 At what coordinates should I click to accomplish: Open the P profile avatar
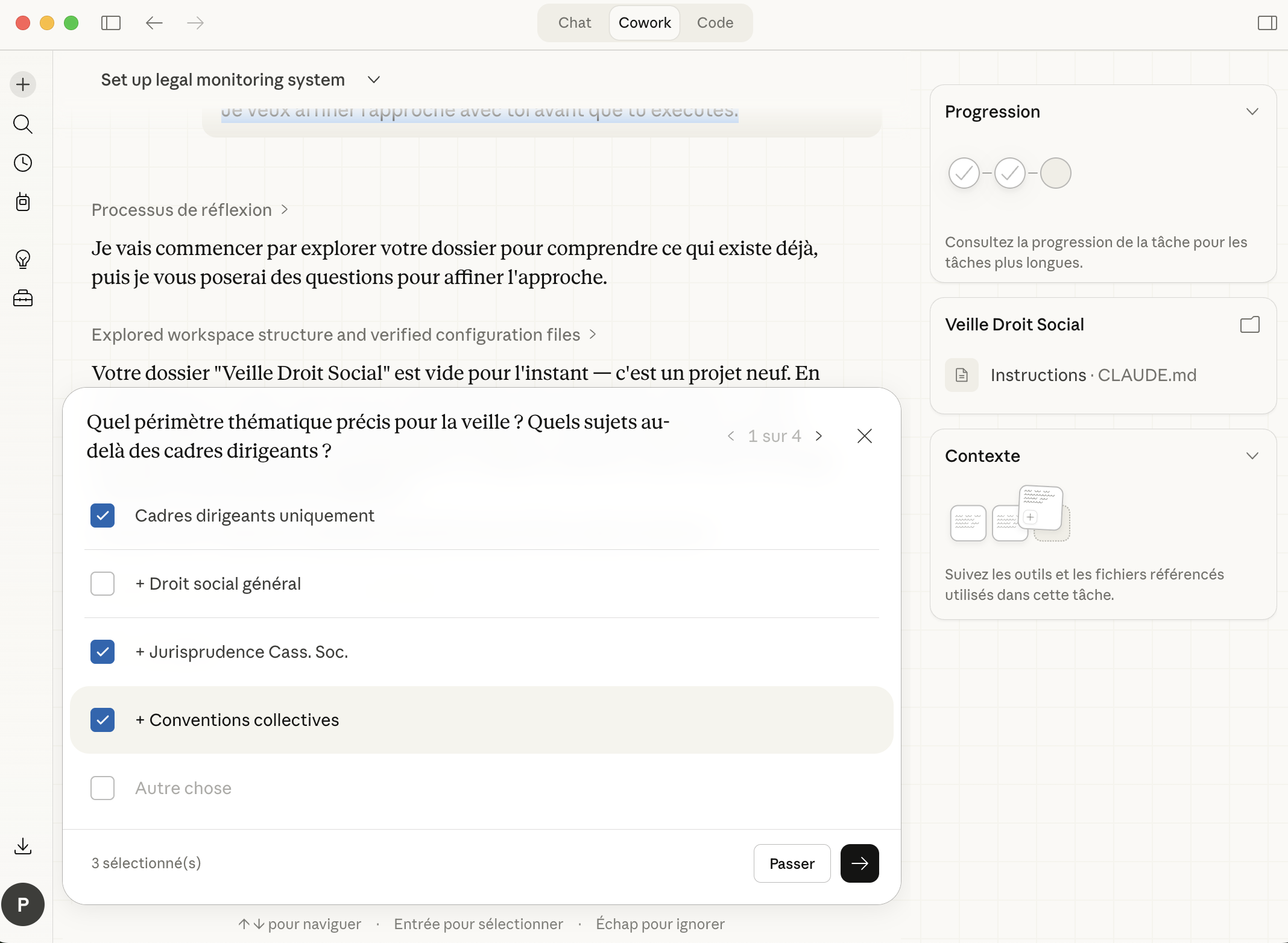[x=23, y=904]
